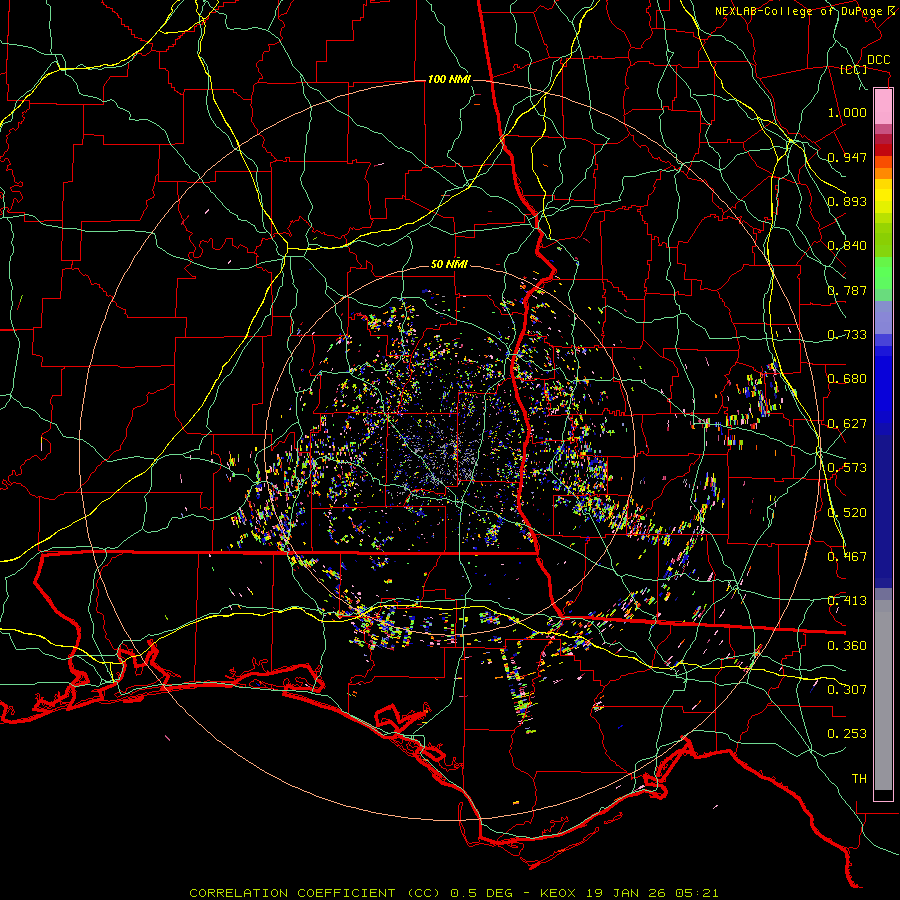Pick the red colorbar segment
The width and height of the screenshot is (900, 900).
(883, 150)
